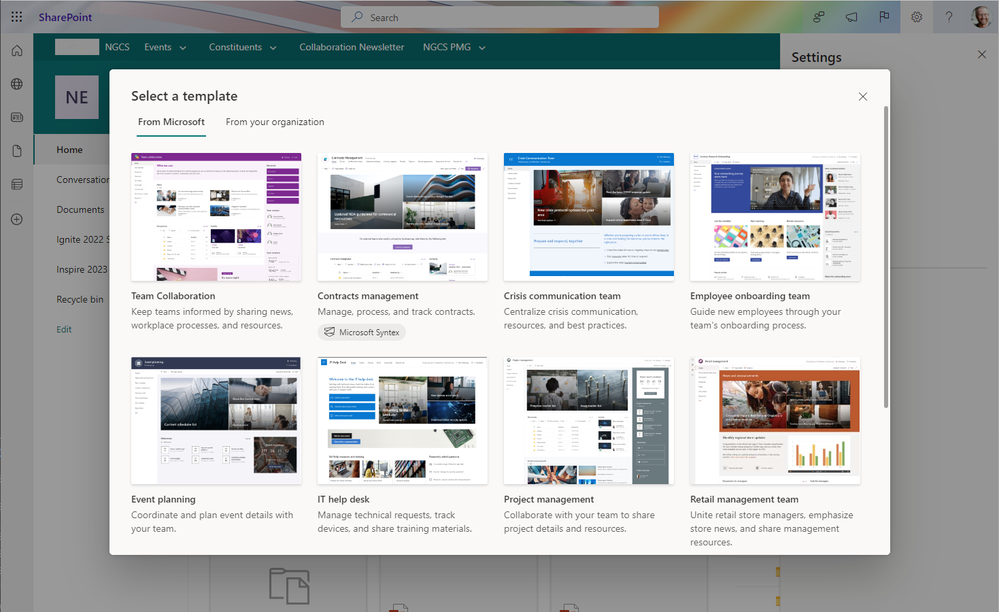
Task: Switch to From your organization tab
Action: (275, 122)
